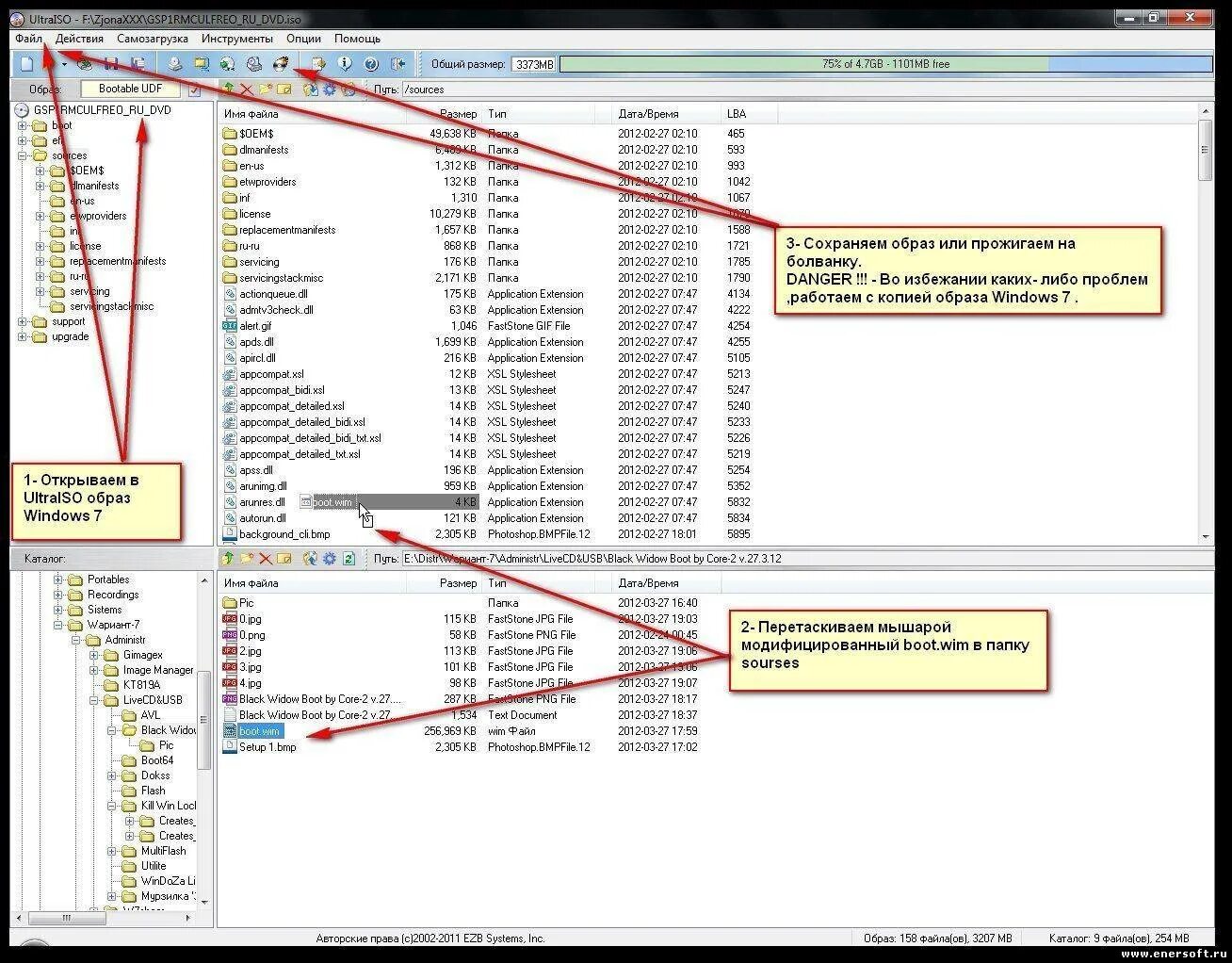Click the Burn CD/DVD image icon
Viewport: 1232px width, 963px height.
[x=280, y=64]
